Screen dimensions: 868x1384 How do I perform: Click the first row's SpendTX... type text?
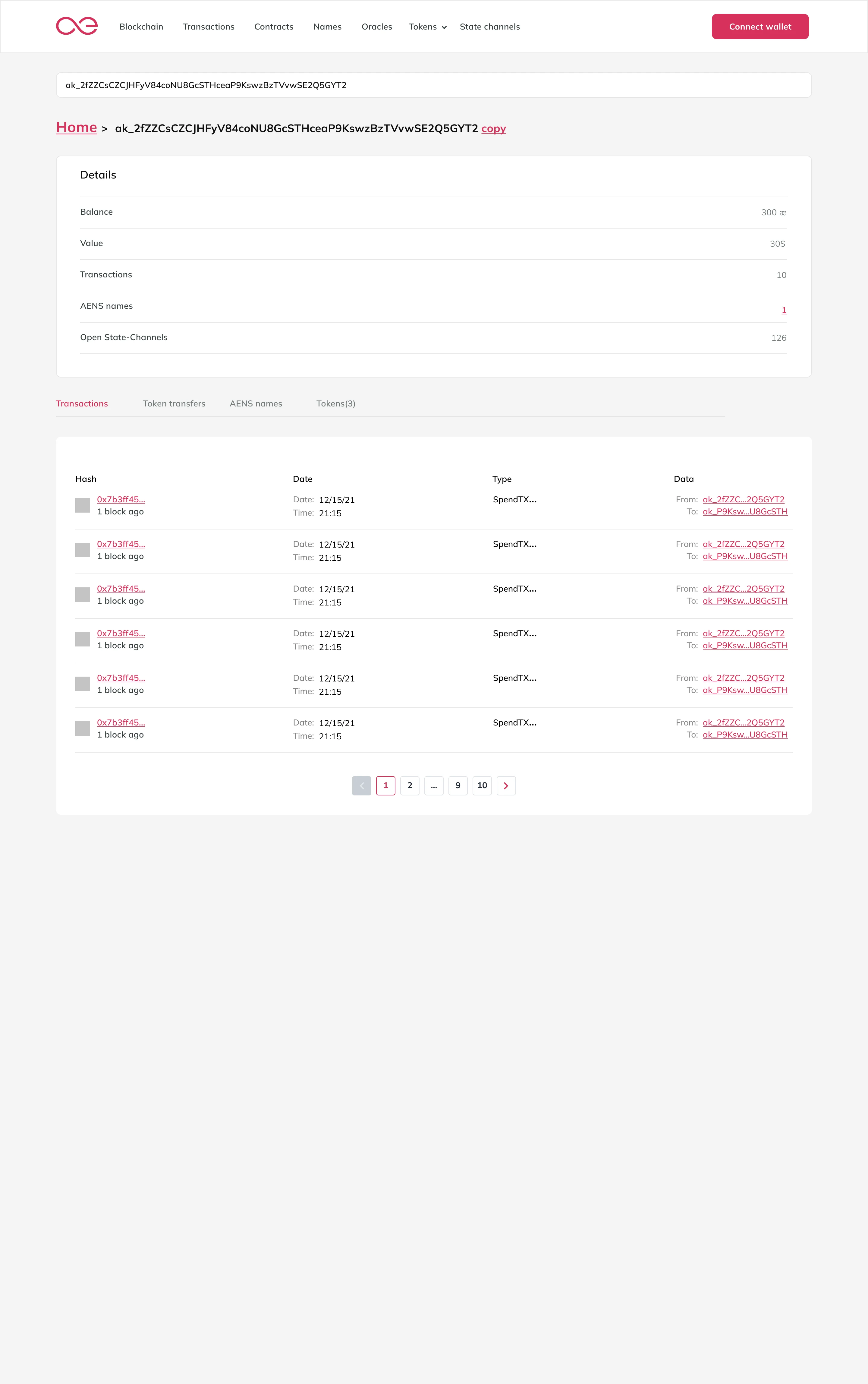point(515,500)
